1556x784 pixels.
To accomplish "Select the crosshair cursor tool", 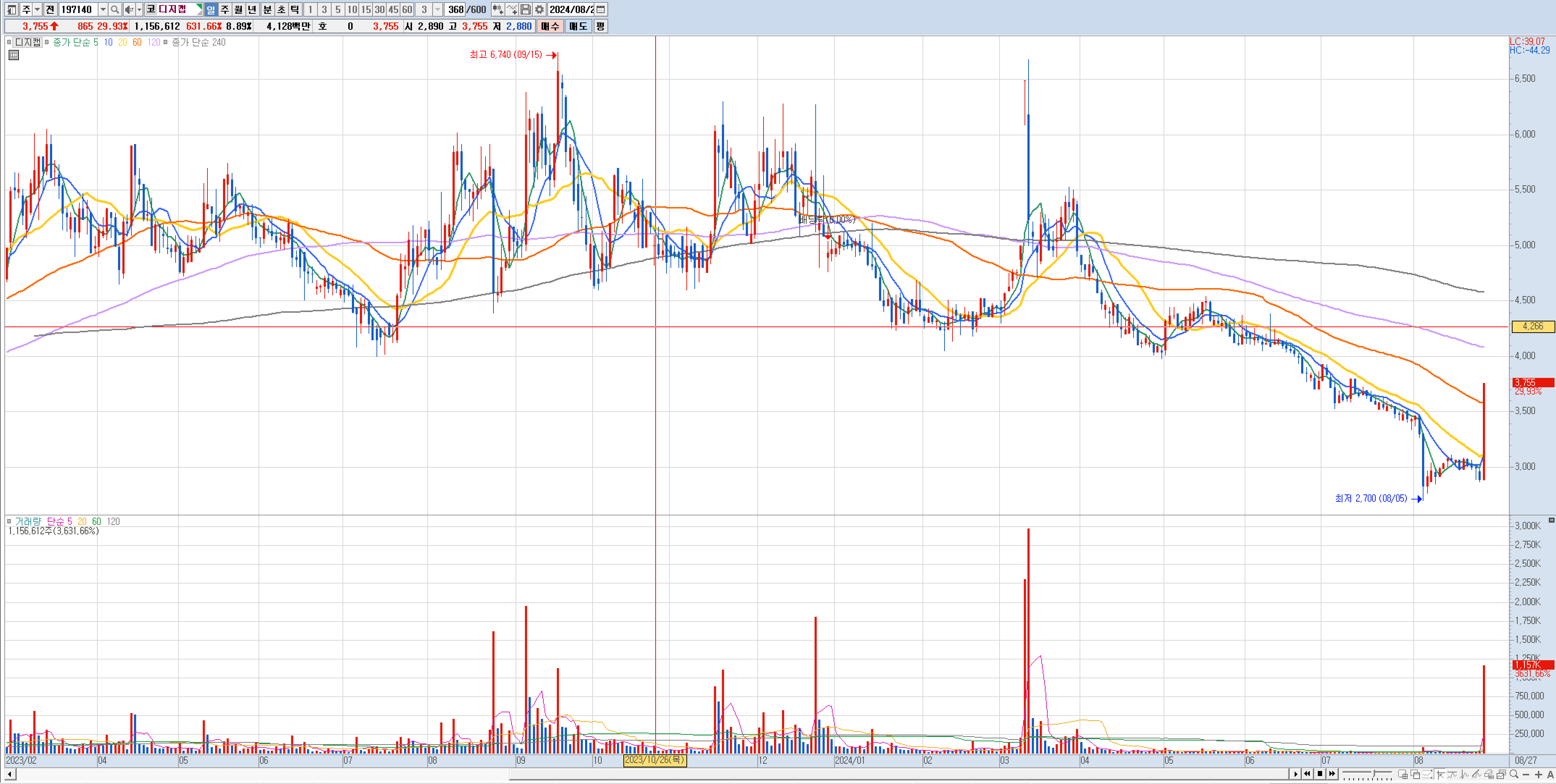I will point(1441,774).
